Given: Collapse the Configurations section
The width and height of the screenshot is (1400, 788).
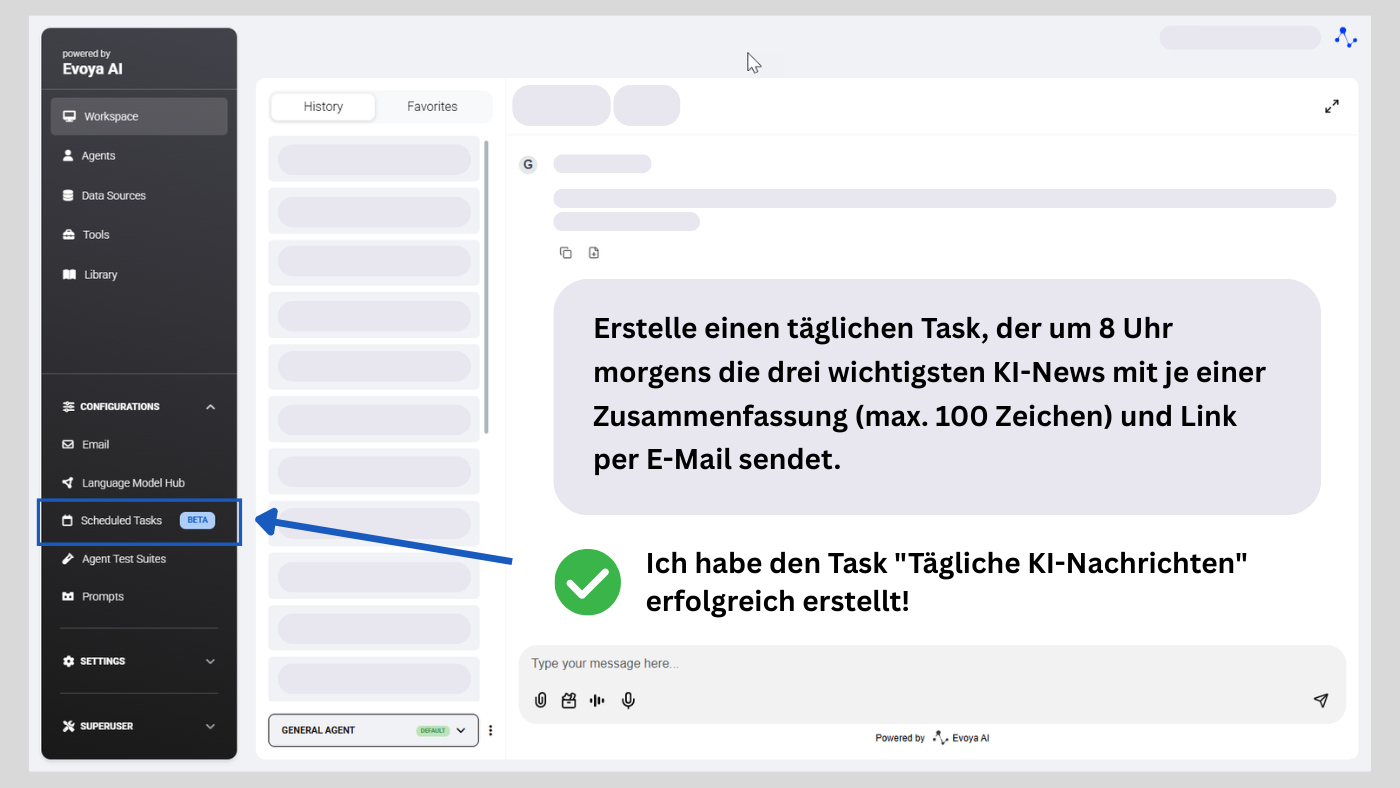Looking at the screenshot, I should 139,407.
